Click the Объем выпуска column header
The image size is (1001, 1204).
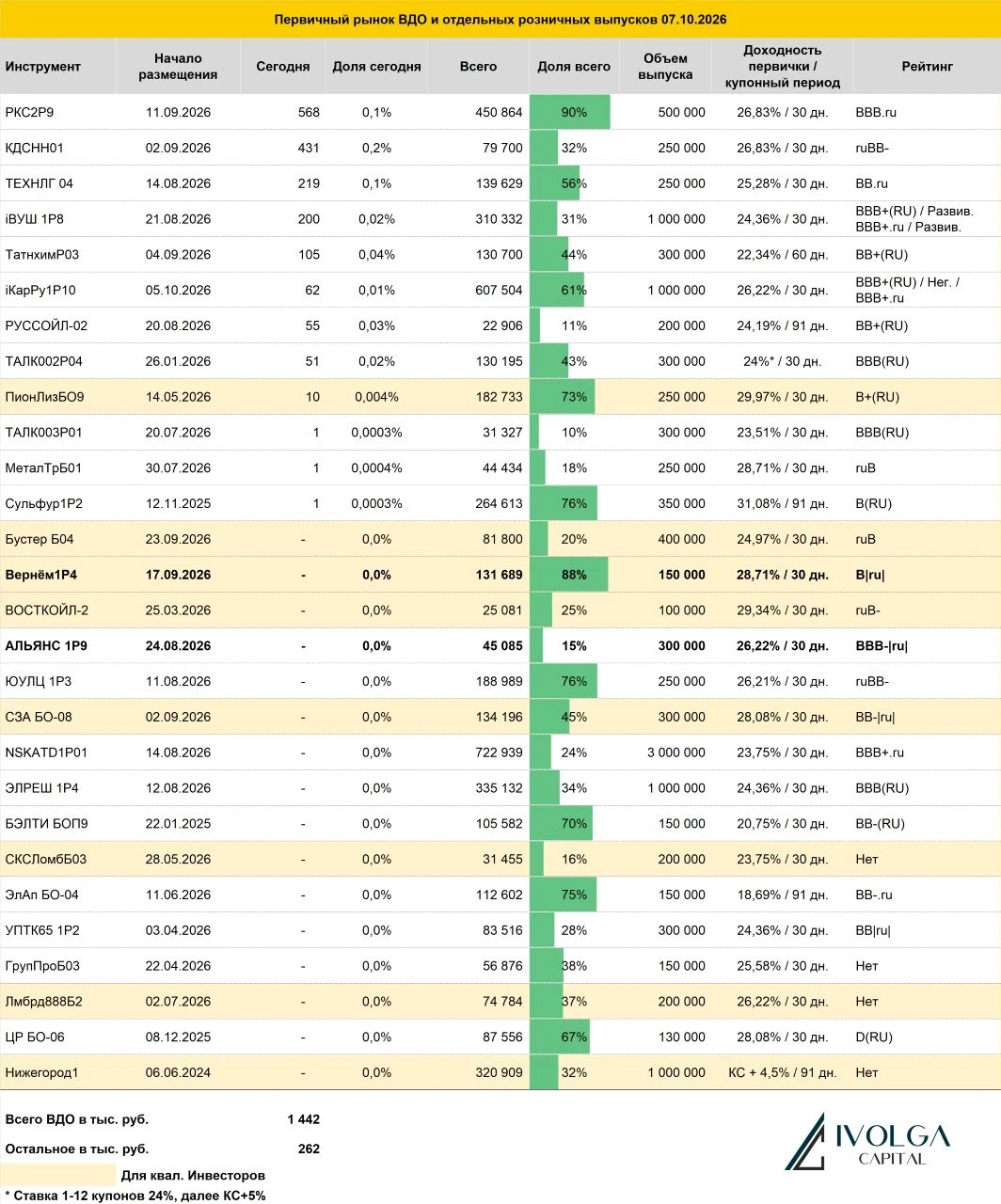(665, 67)
